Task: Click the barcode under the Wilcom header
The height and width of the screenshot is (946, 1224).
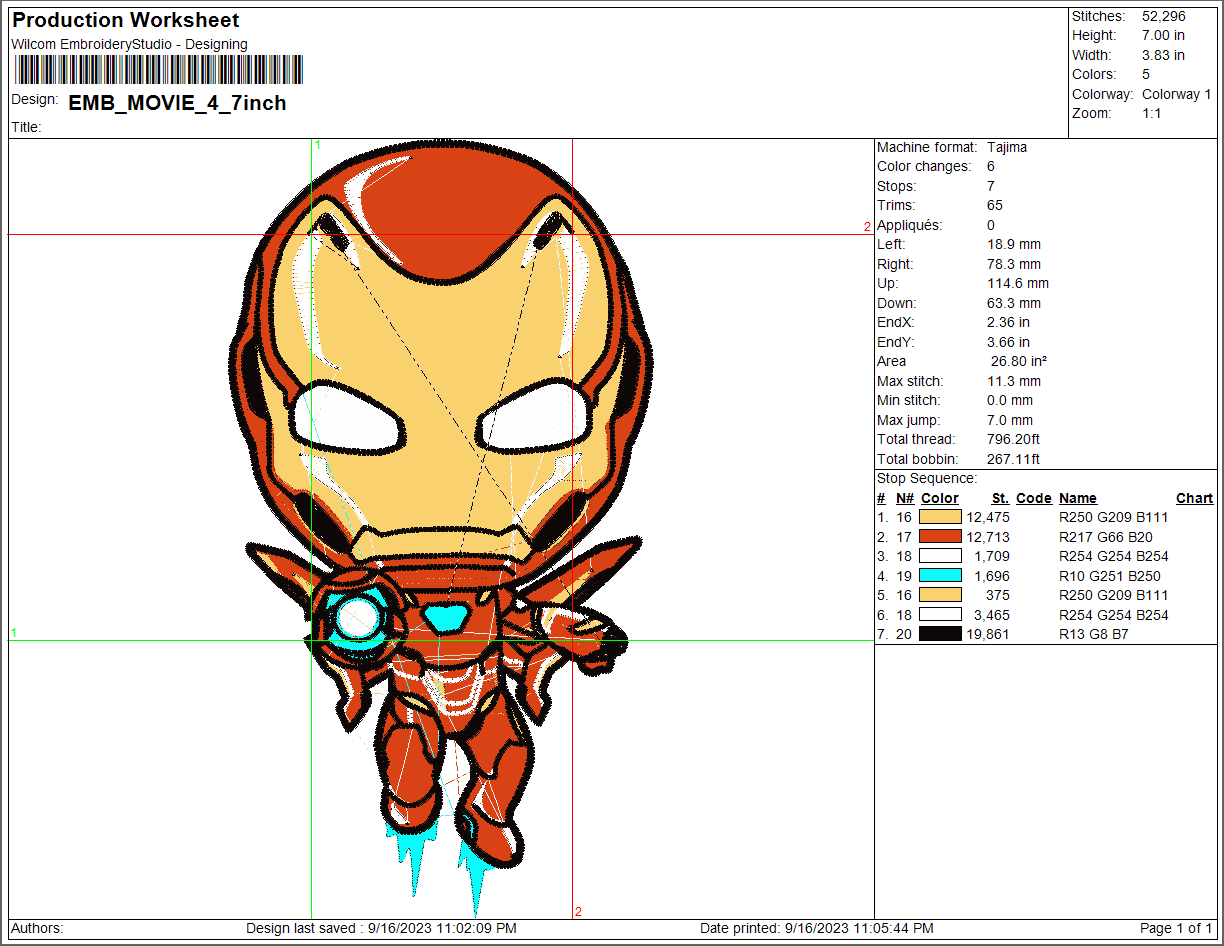Action: tap(157, 70)
